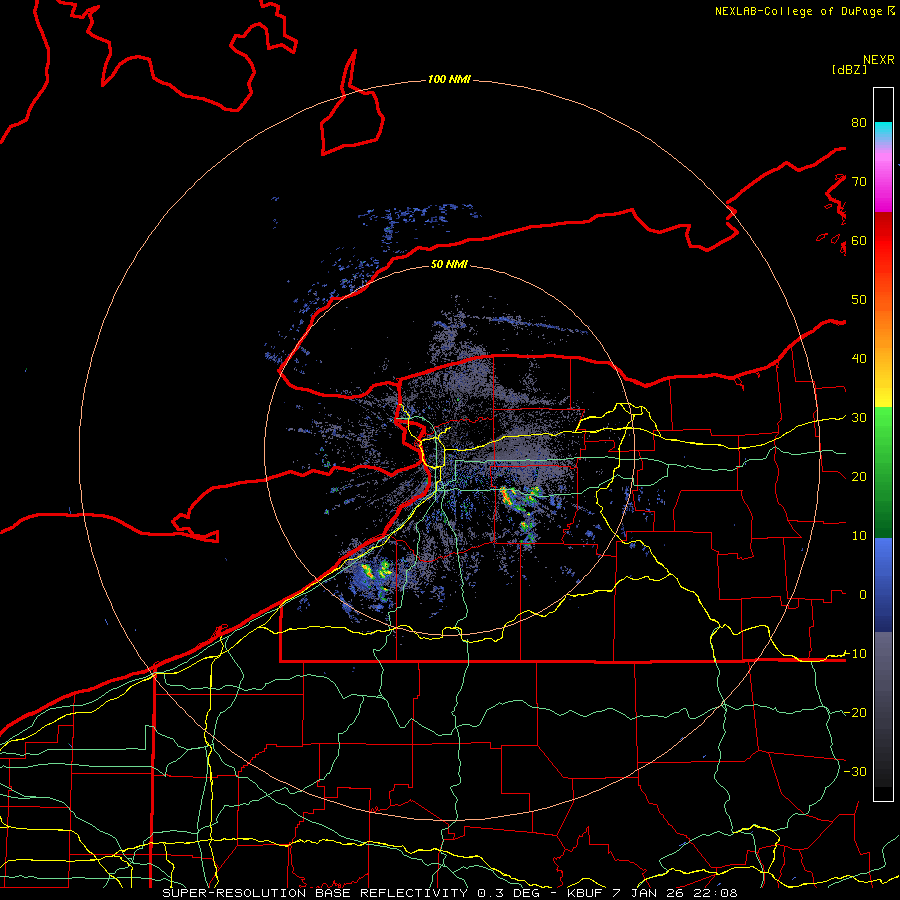This screenshot has width=900, height=900.
Task: Click the green segment of color bar
Action: point(883,472)
